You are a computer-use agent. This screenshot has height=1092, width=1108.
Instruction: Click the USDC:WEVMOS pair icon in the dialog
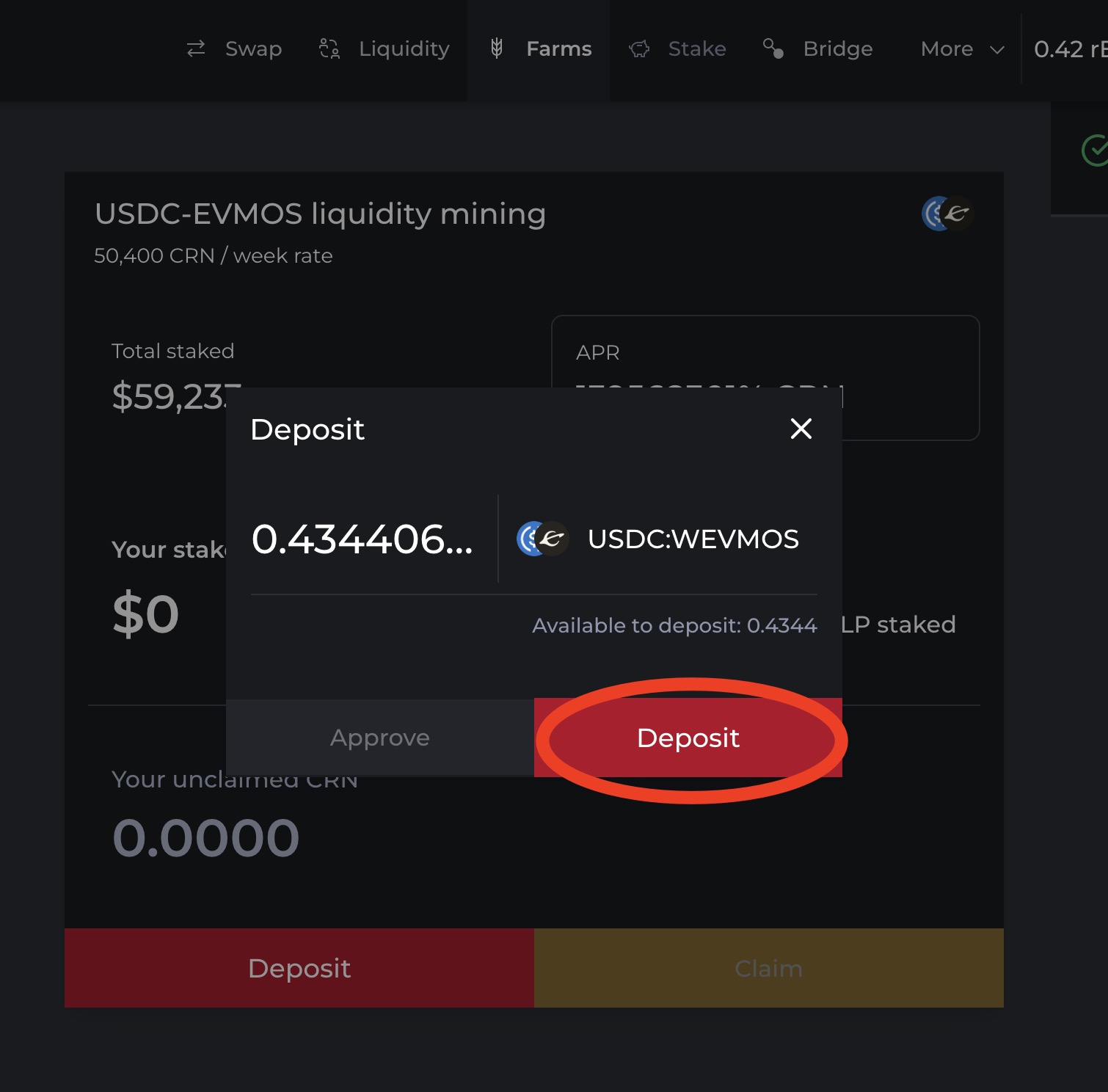(543, 539)
